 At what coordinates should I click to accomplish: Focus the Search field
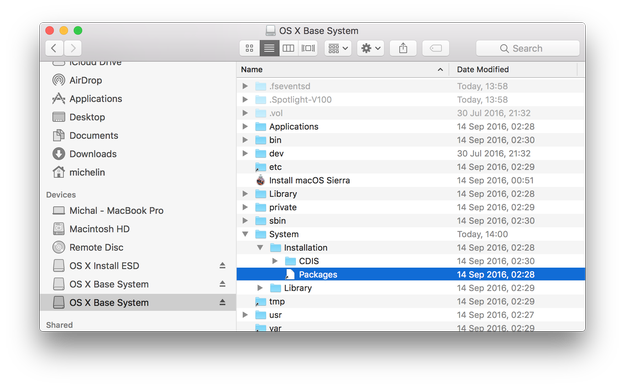tap(527, 48)
